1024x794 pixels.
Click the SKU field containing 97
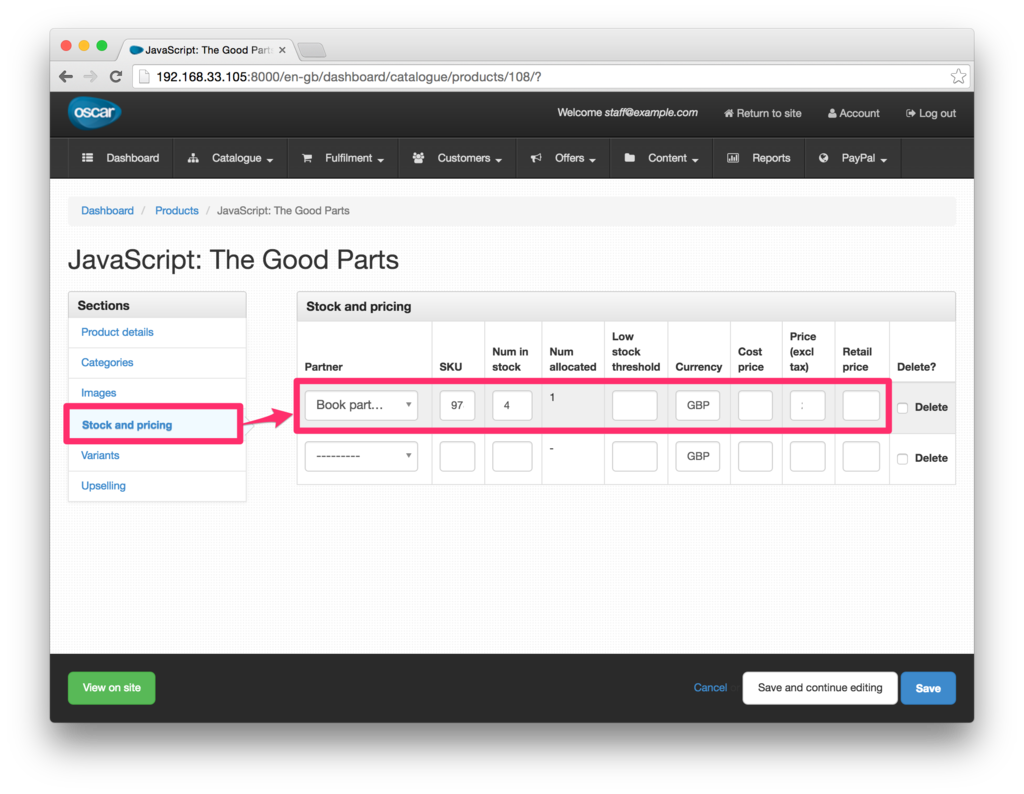[x=457, y=405]
